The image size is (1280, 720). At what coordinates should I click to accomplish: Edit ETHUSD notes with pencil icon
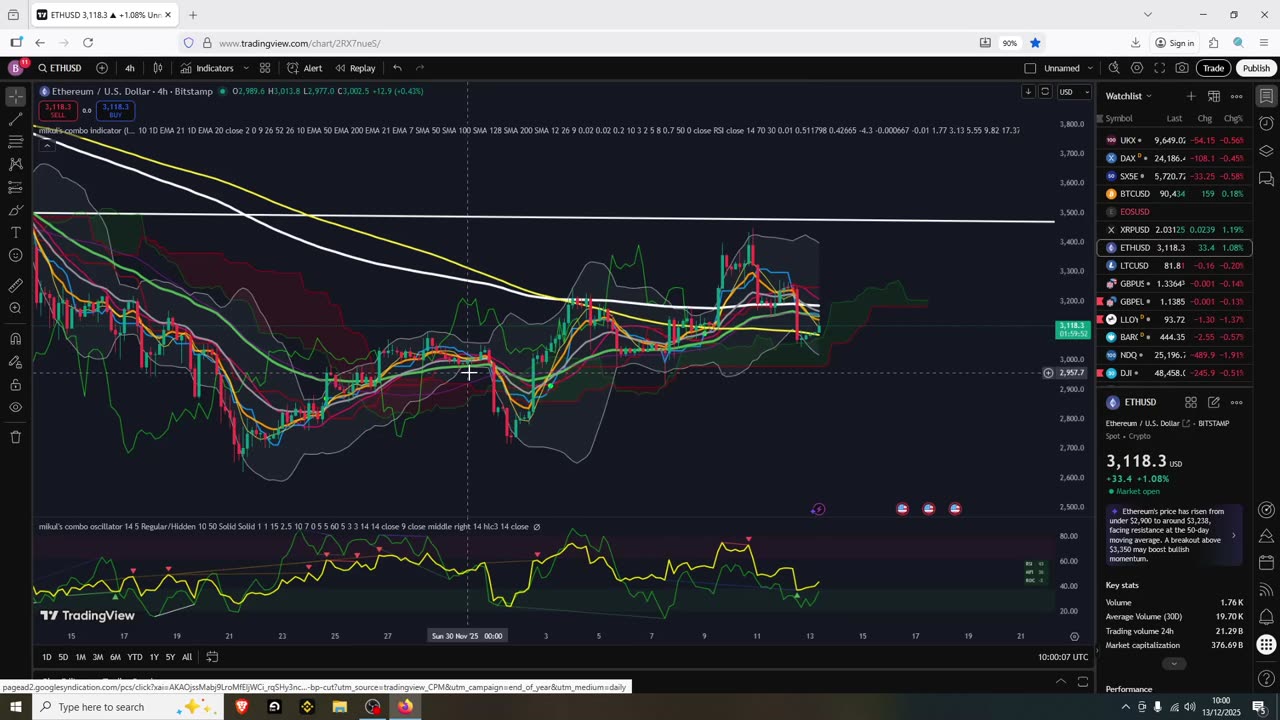(x=1213, y=402)
